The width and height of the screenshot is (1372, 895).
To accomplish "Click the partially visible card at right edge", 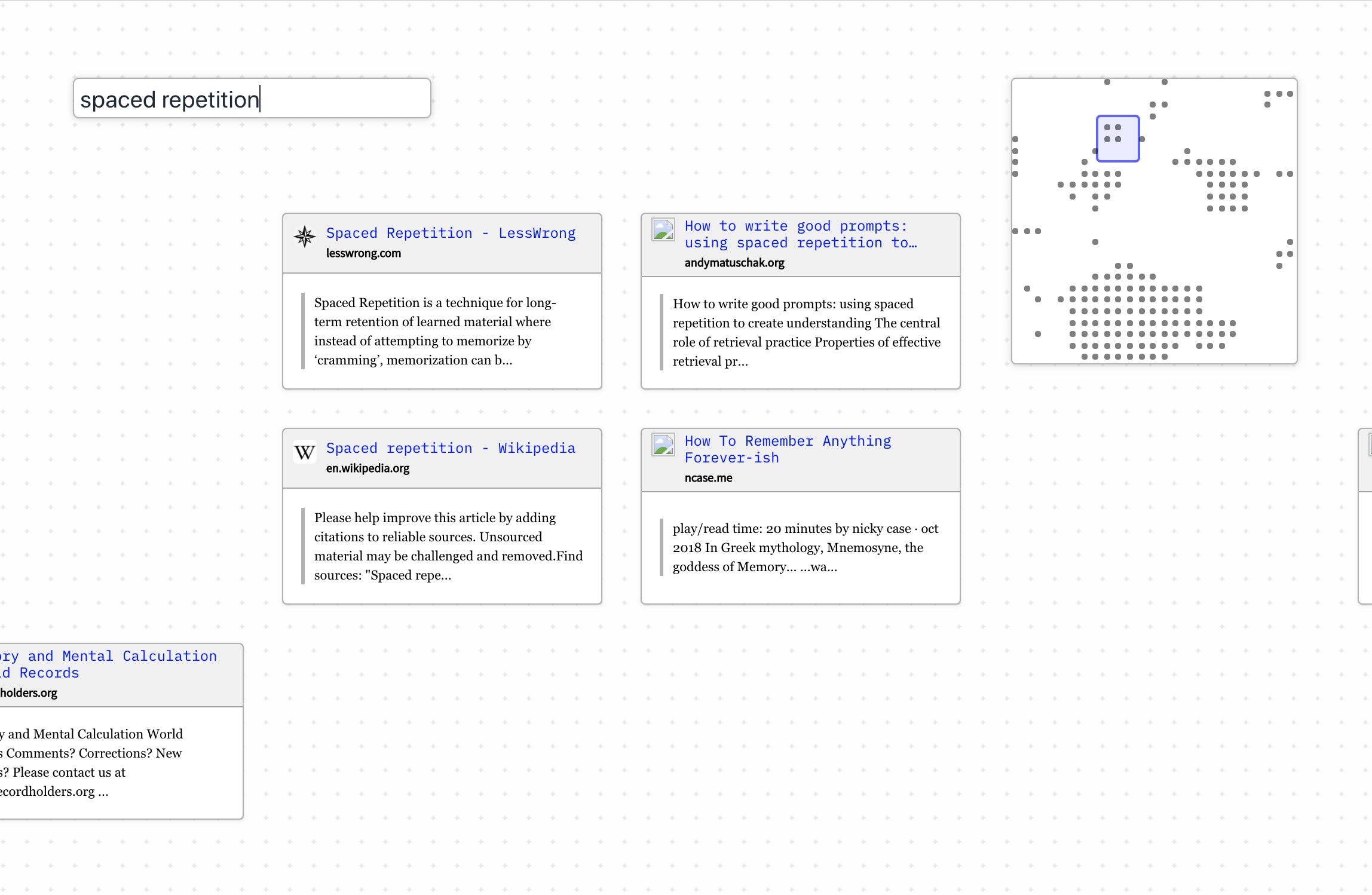I will pos(1365,515).
